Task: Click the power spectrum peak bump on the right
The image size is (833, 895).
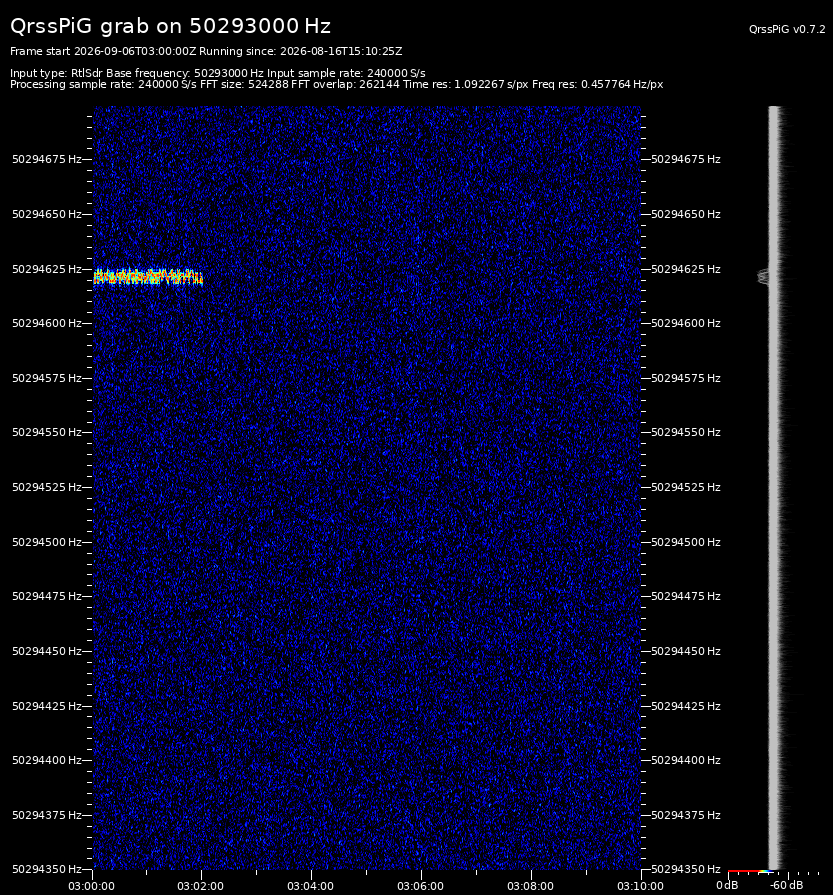Action: [x=763, y=277]
